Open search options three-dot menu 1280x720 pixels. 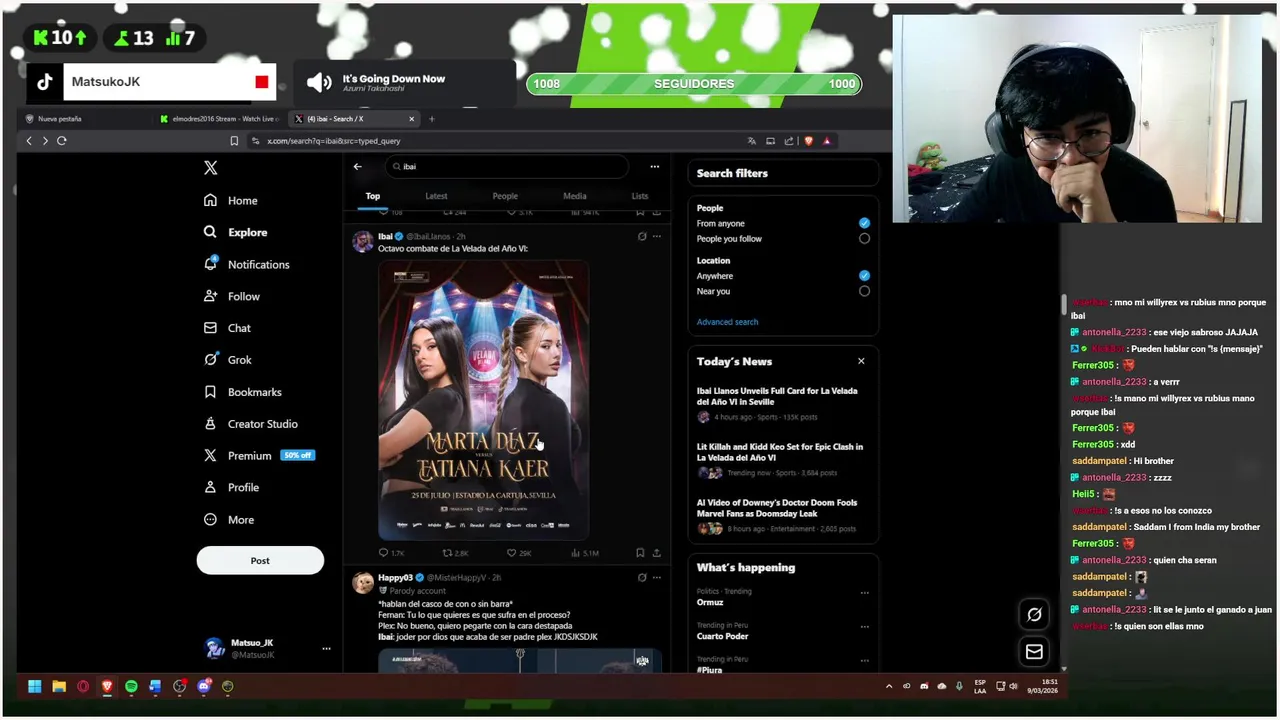coord(654,167)
